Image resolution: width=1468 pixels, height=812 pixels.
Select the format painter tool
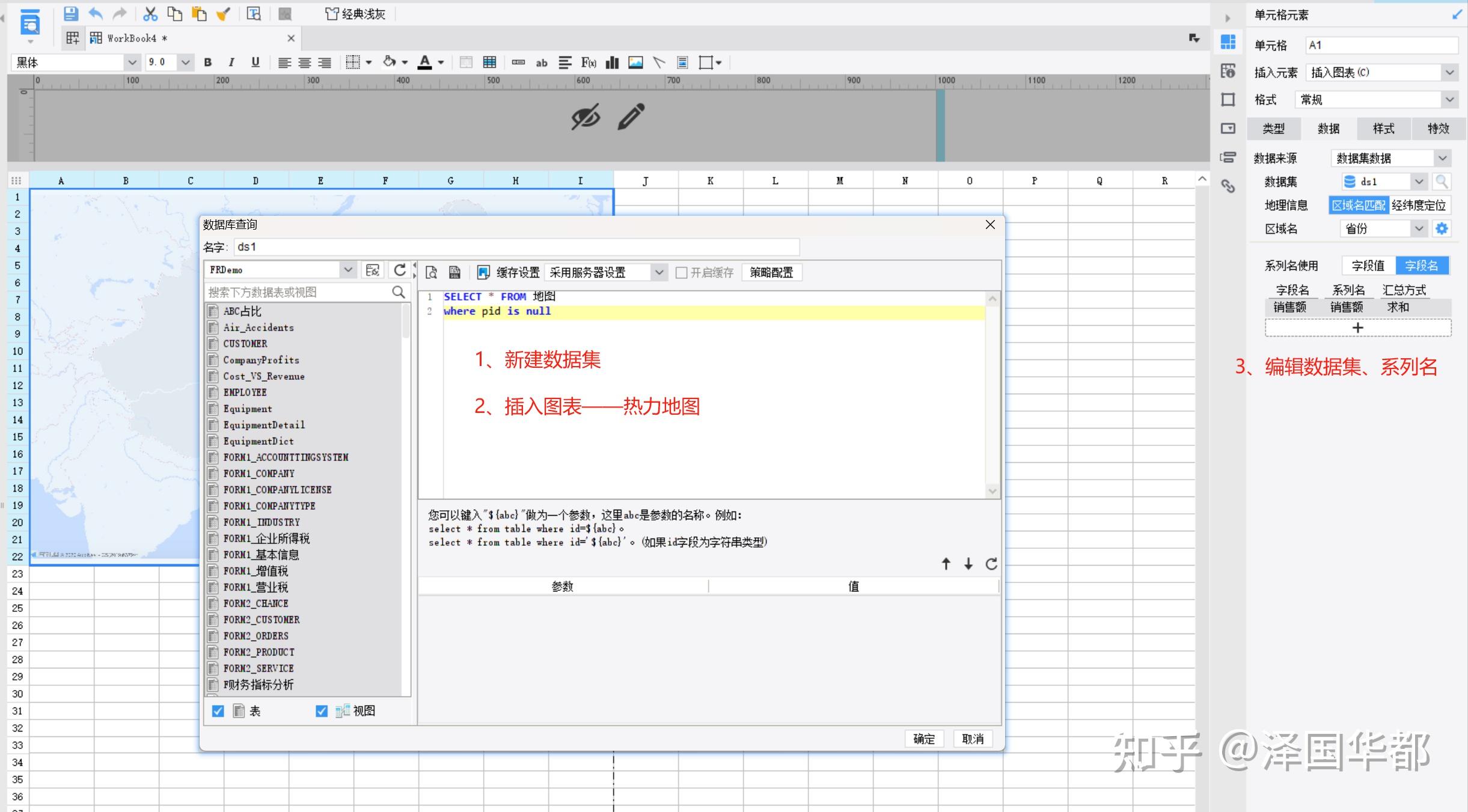tap(224, 14)
